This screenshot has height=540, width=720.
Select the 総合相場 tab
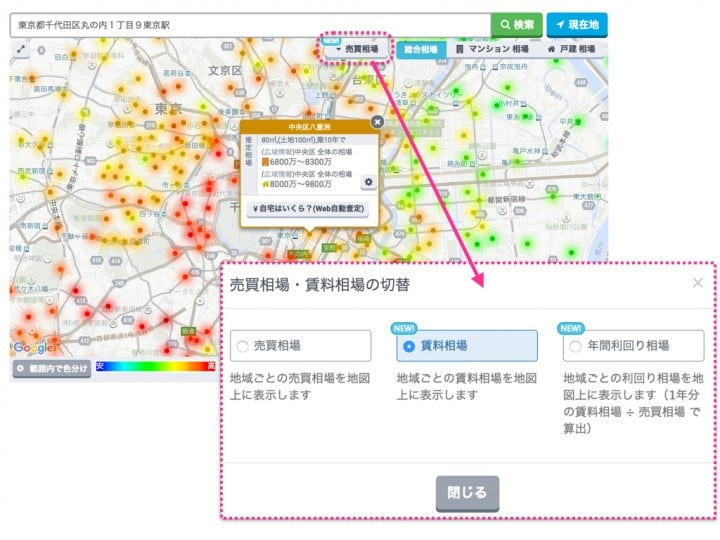point(421,49)
